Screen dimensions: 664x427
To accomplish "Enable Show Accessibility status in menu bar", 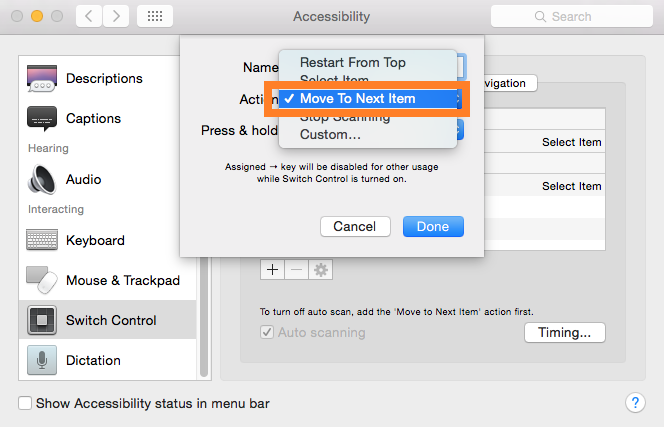I will [x=25, y=404].
